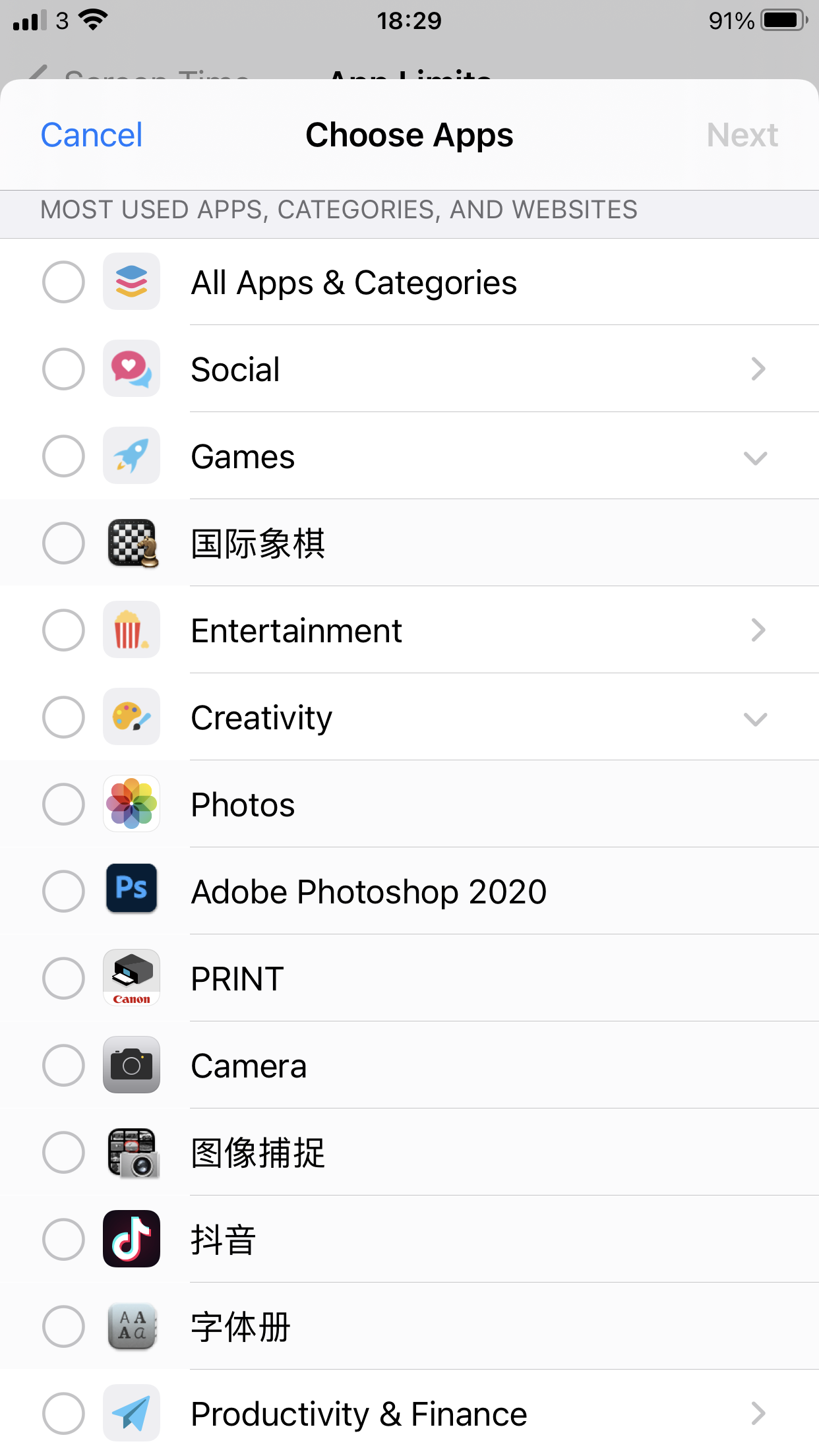
Task: Expand the Productivity & Finance category
Action: point(757,1413)
